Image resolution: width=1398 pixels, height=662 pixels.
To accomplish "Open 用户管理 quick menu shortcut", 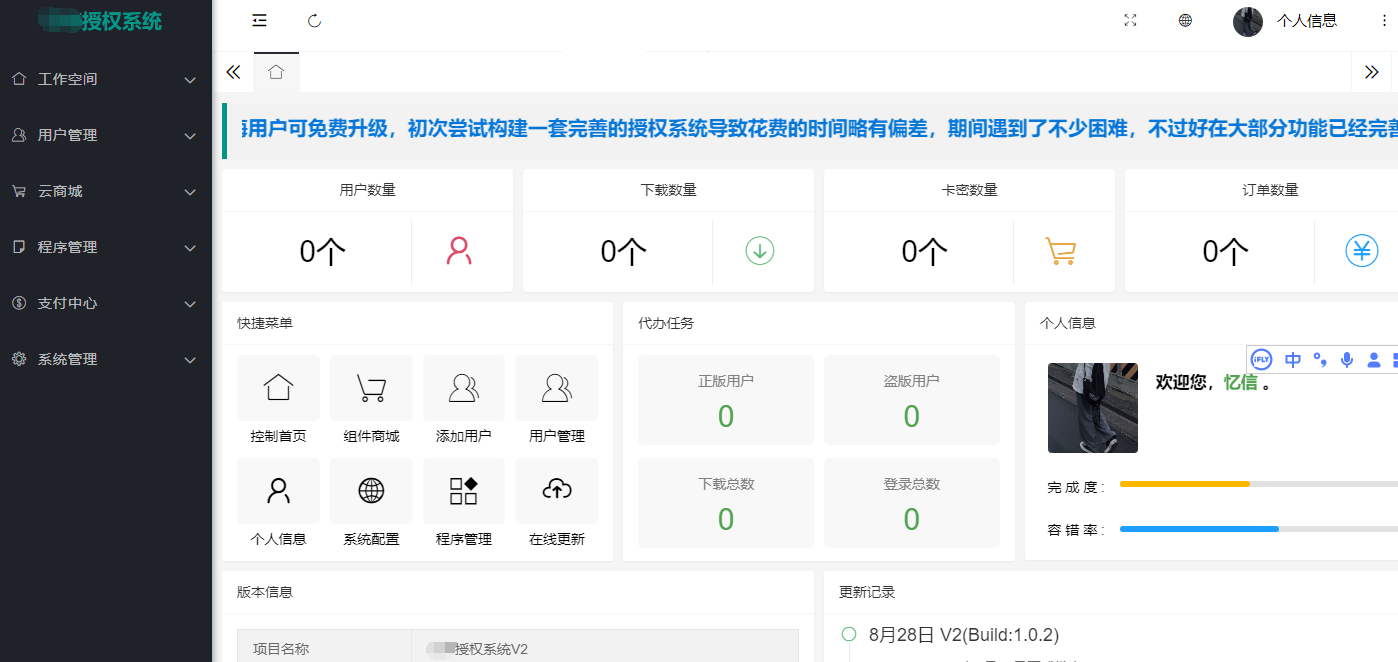I will coord(556,400).
